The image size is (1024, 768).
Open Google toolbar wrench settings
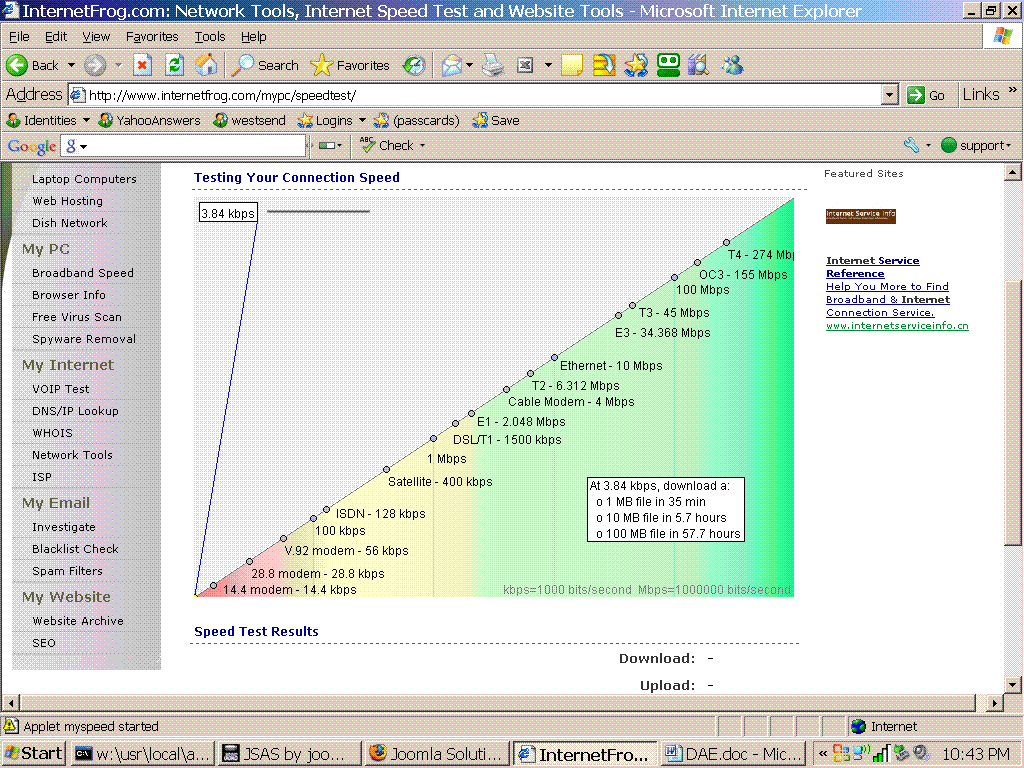911,145
